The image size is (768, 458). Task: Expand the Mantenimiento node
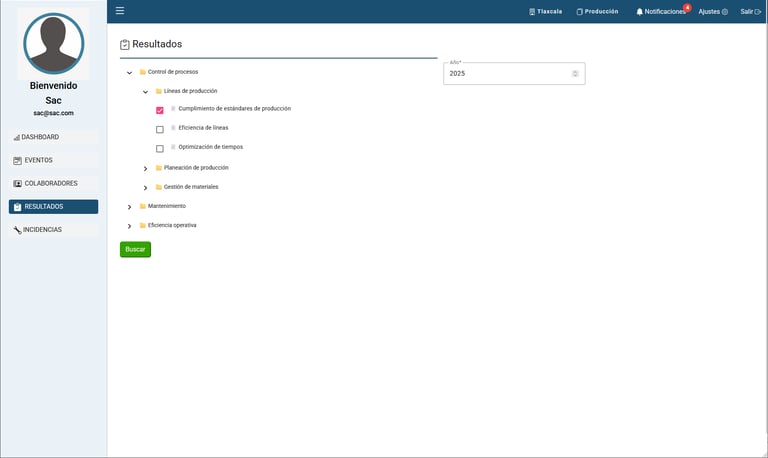(x=129, y=207)
